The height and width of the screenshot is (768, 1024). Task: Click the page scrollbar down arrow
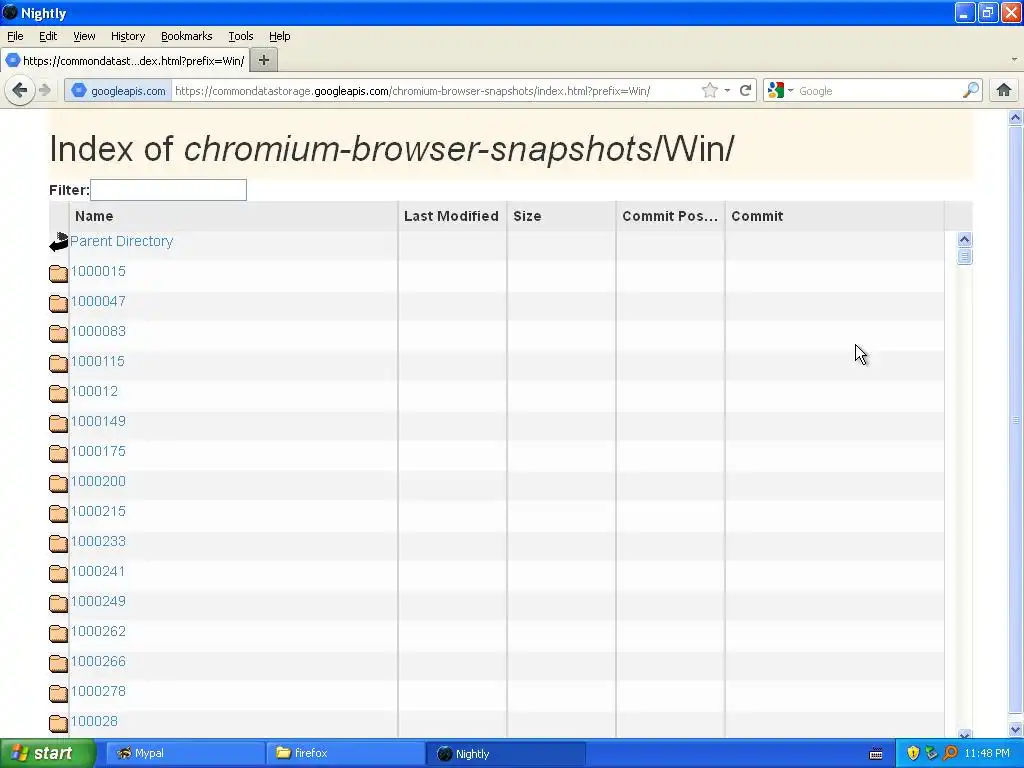tap(1015, 729)
